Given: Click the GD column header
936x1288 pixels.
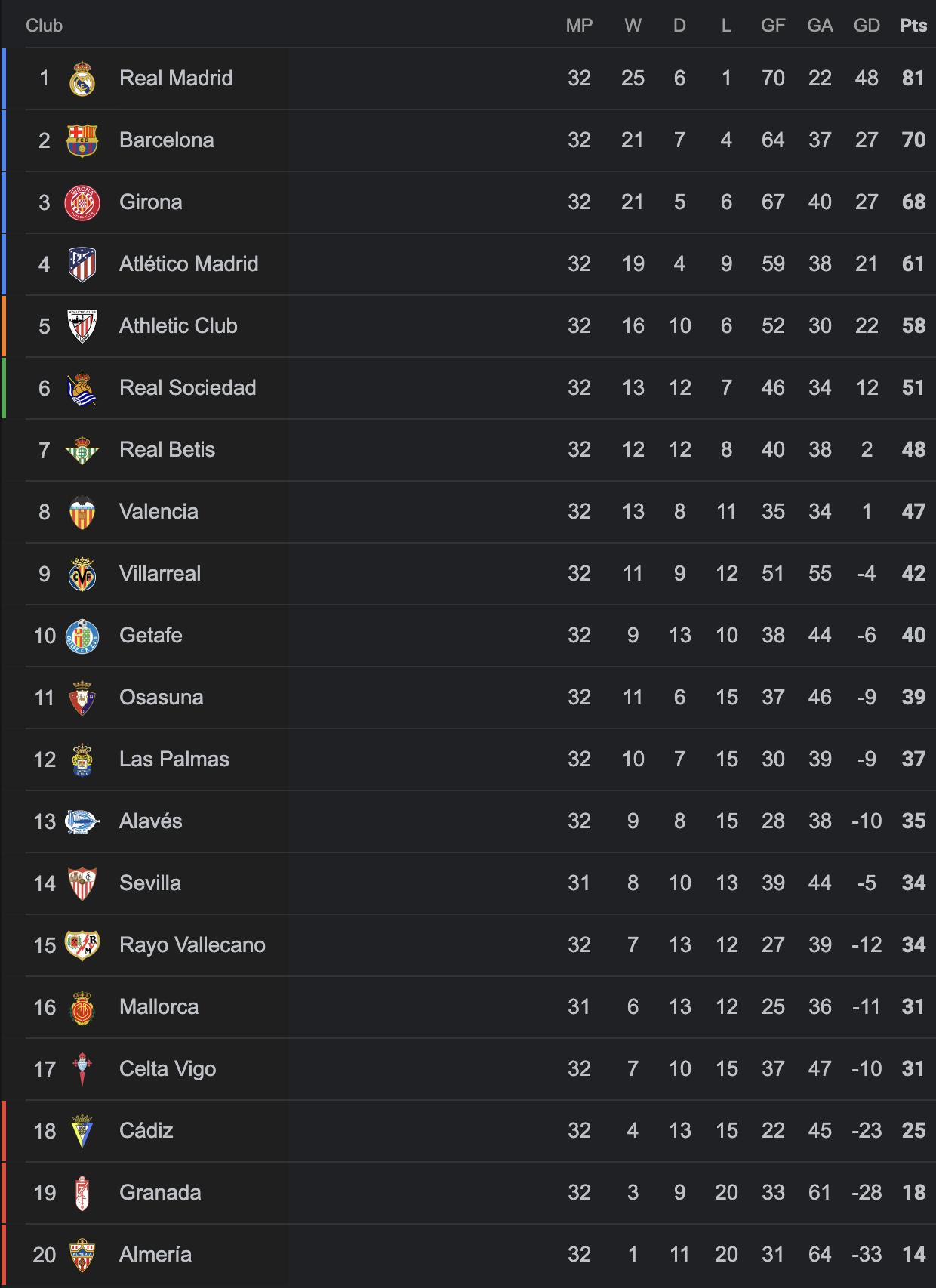Looking at the screenshot, I should tap(867, 26).
